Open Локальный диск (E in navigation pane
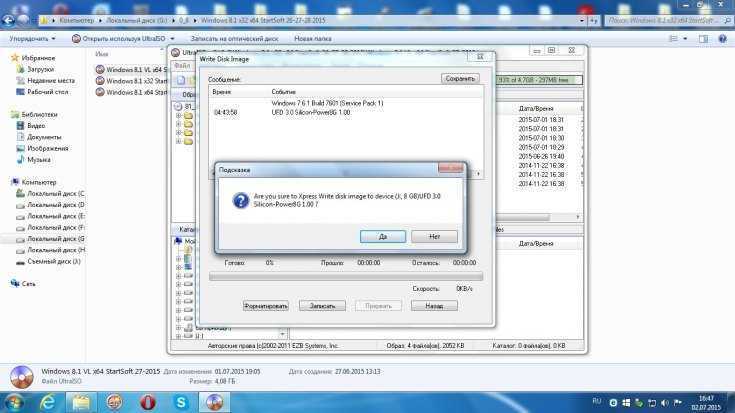This screenshot has height=413, width=735. (51, 216)
